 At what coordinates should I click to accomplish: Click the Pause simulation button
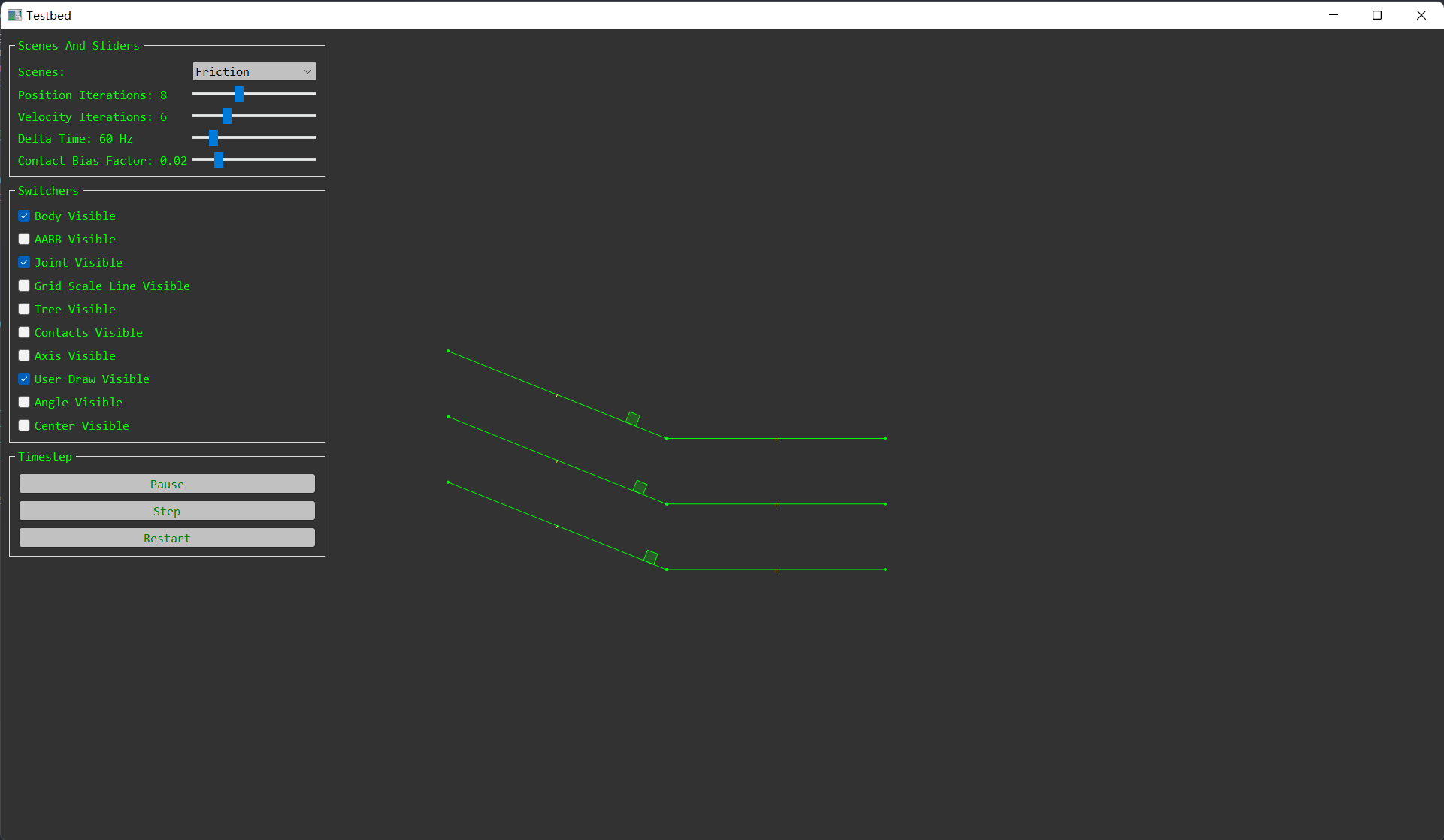(166, 484)
